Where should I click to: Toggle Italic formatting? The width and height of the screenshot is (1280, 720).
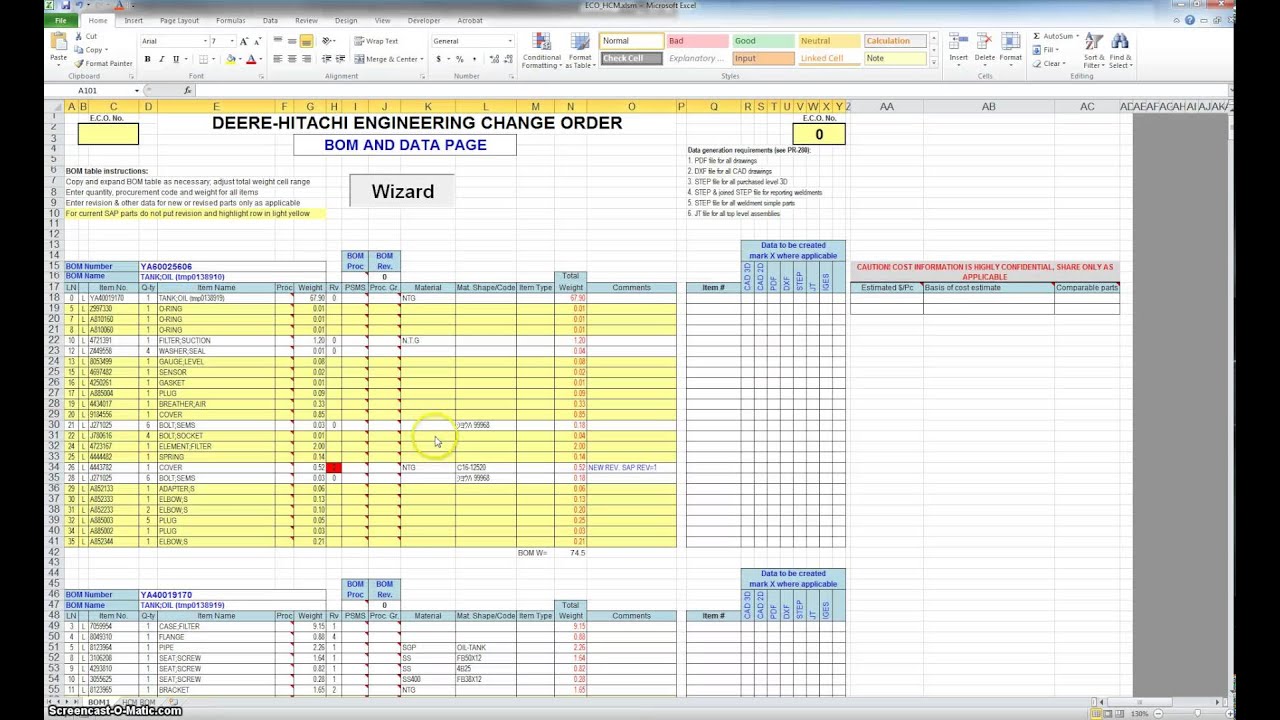(161, 59)
